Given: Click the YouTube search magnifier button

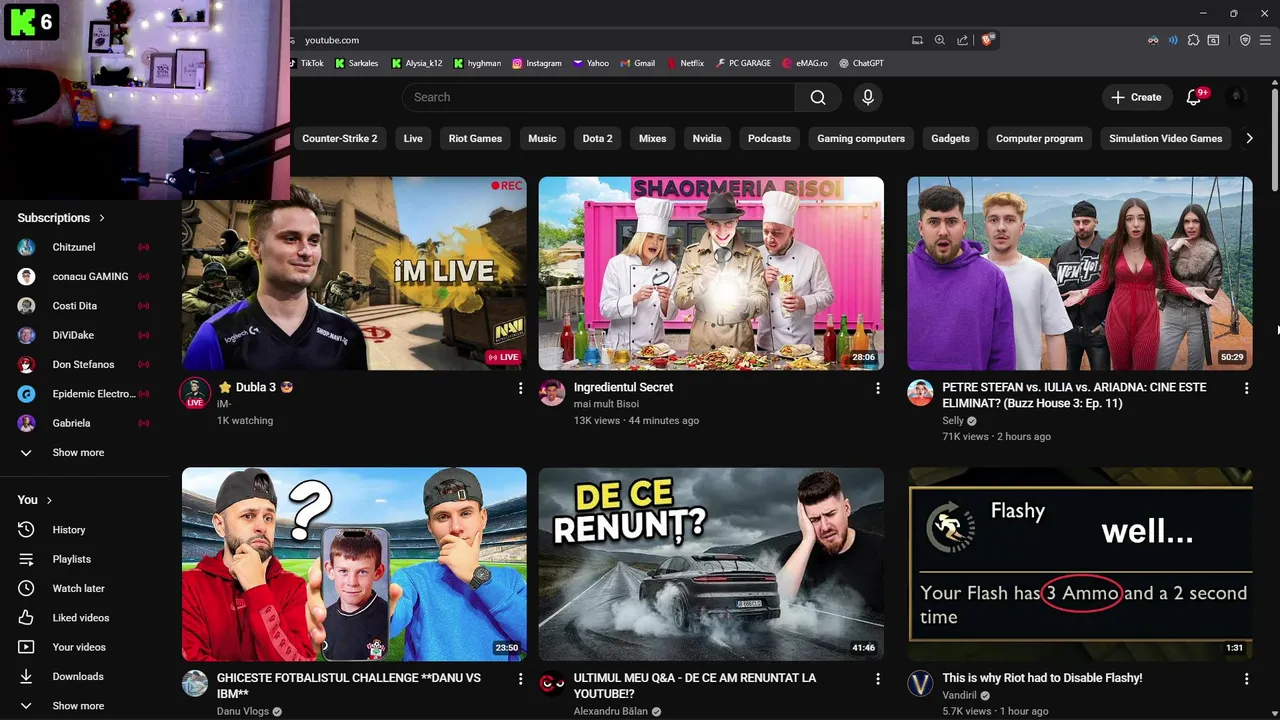Looking at the screenshot, I should click(818, 97).
